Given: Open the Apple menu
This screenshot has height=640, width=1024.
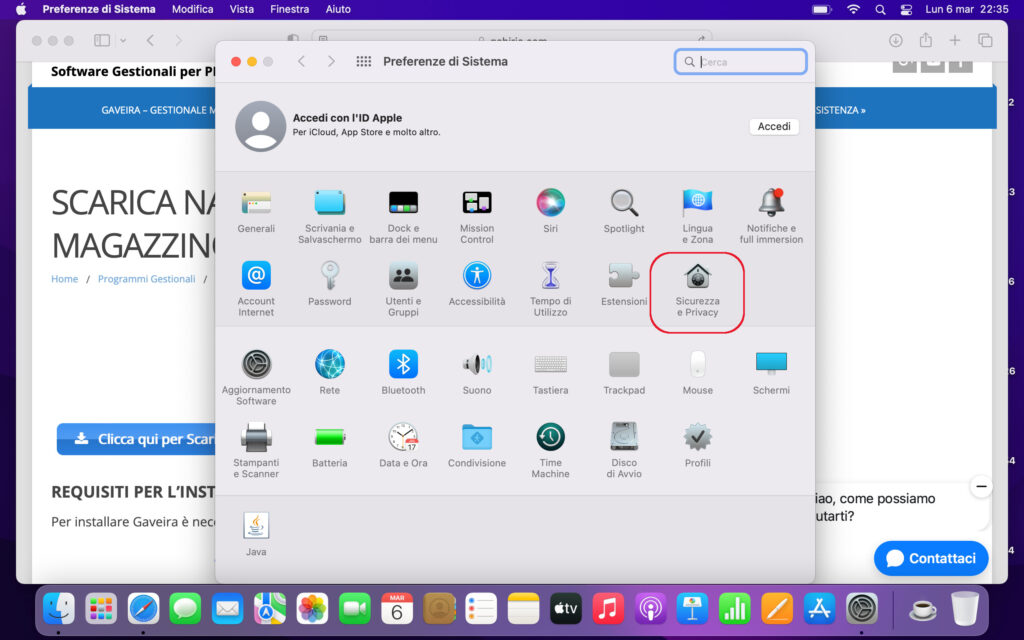Looking at the screenshot, I should (x=21, y=9).
